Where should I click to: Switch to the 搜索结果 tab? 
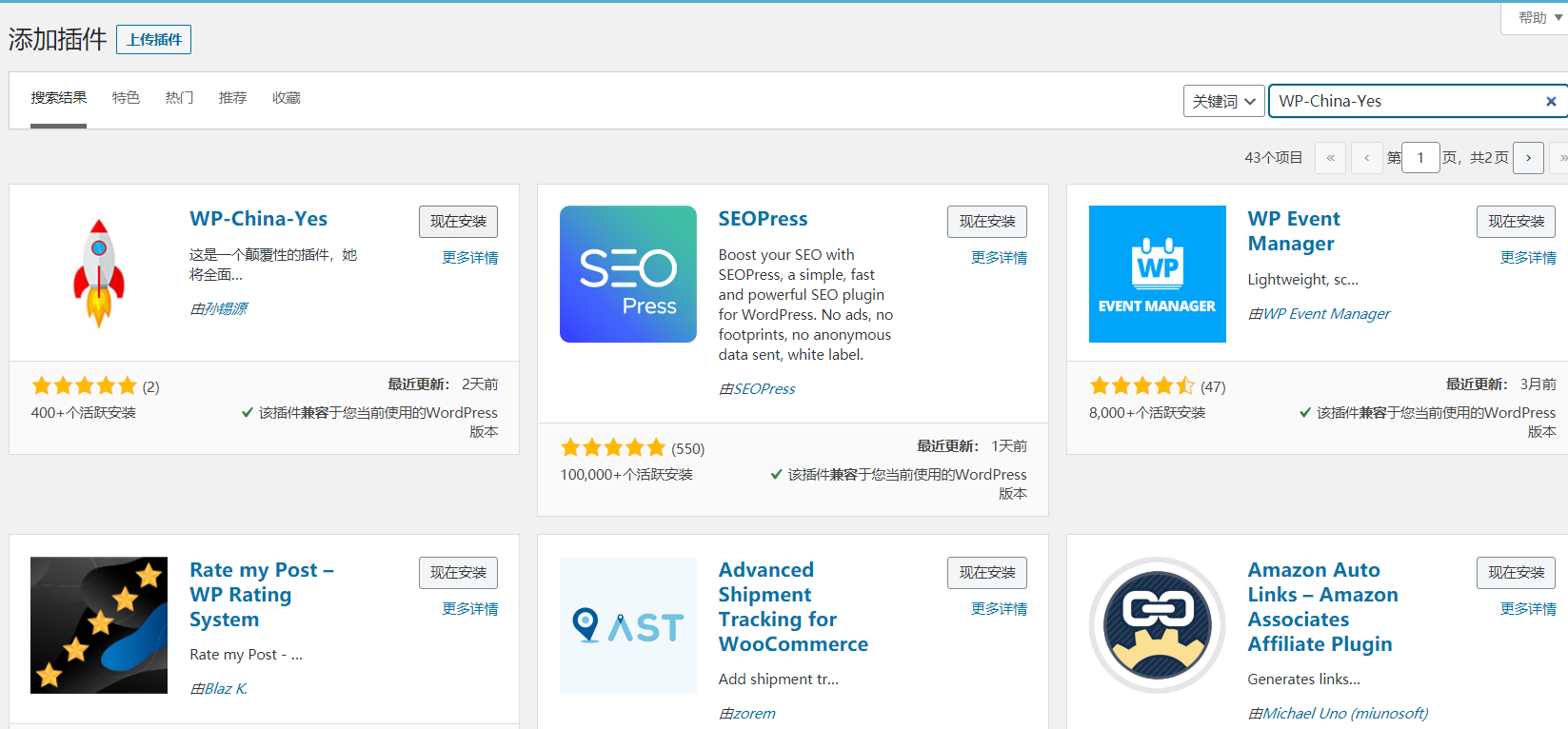[58, 98]
